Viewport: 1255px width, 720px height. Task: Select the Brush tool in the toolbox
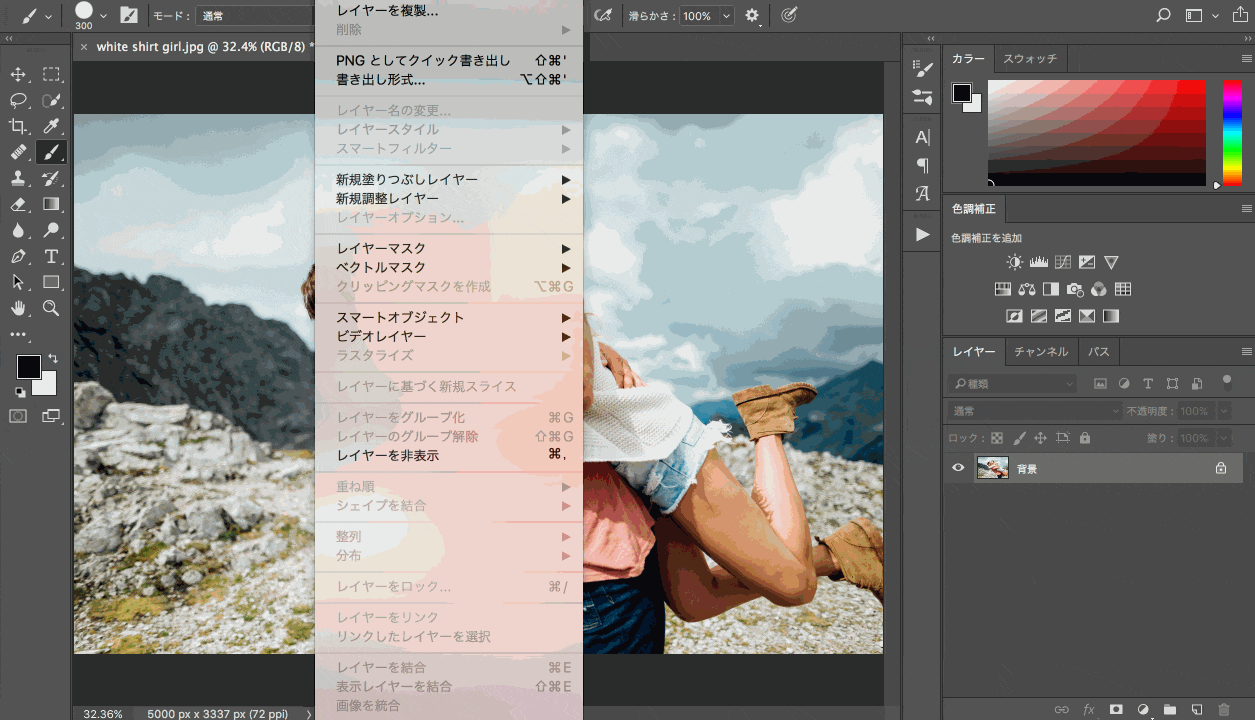[x=51, y=152]
